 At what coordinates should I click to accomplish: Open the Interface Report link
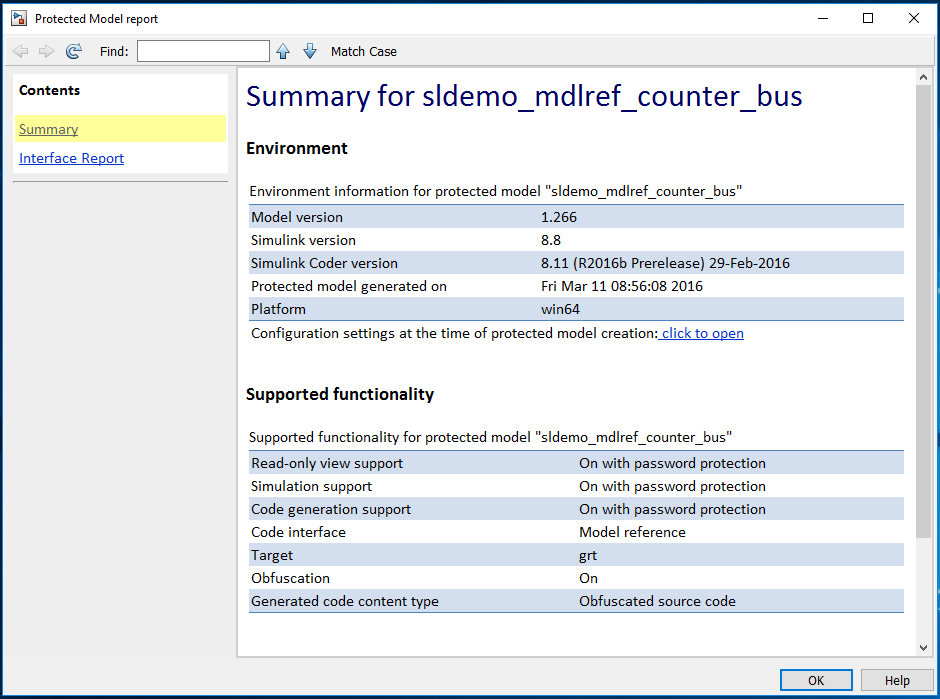point(71,158)
